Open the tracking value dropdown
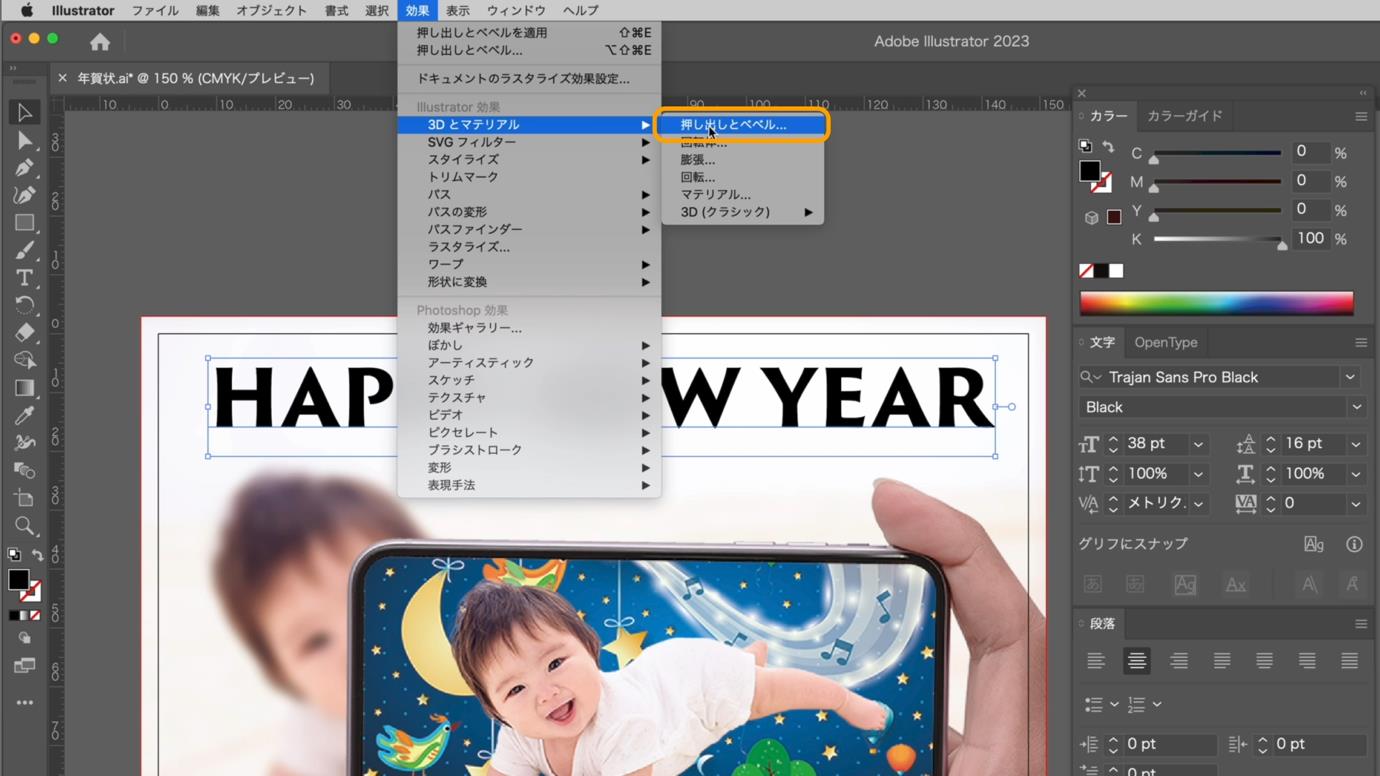The height and width of the screenshot is (776, 1380). 1356,504
